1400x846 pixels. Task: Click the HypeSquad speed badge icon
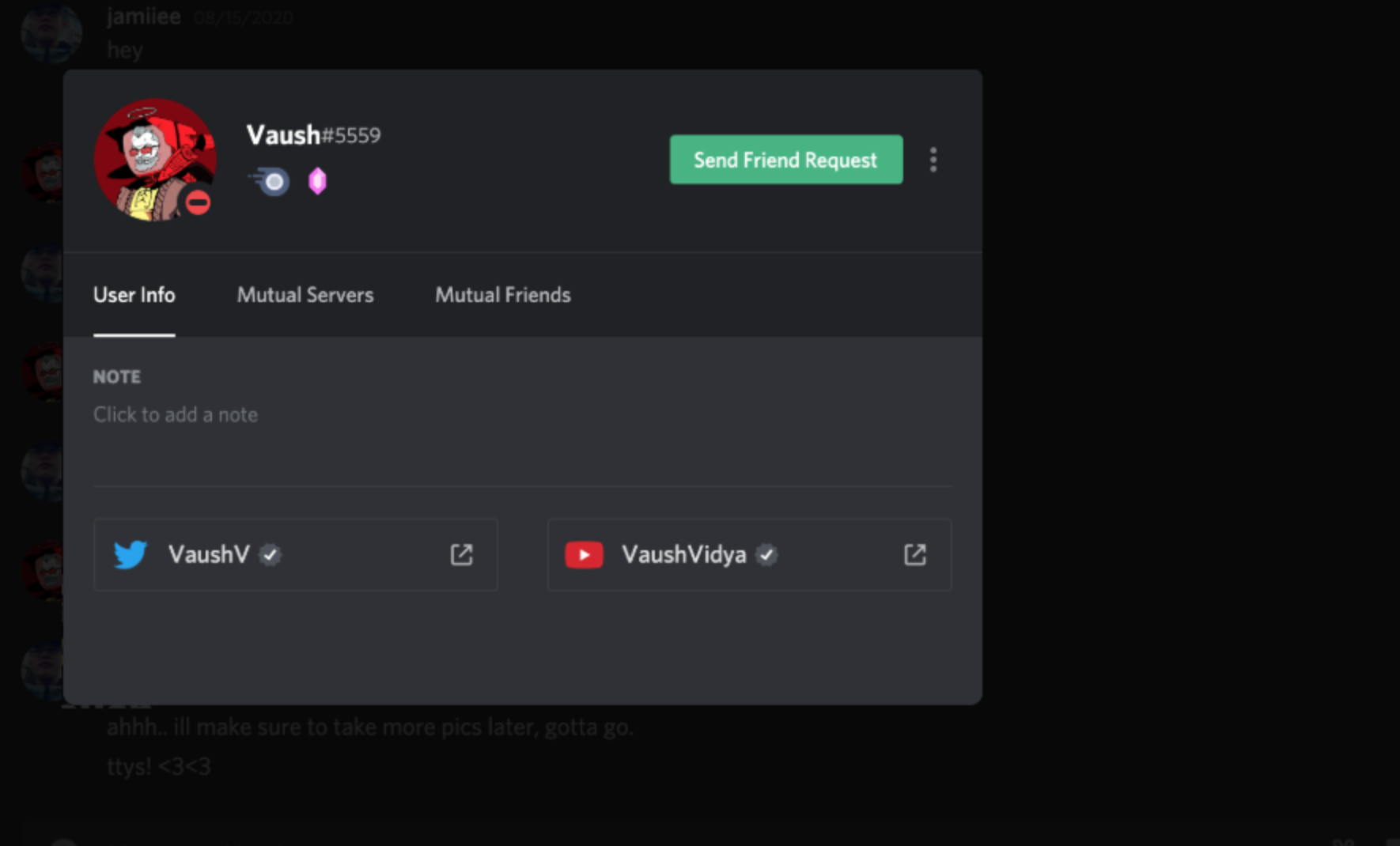click(269, 182)
